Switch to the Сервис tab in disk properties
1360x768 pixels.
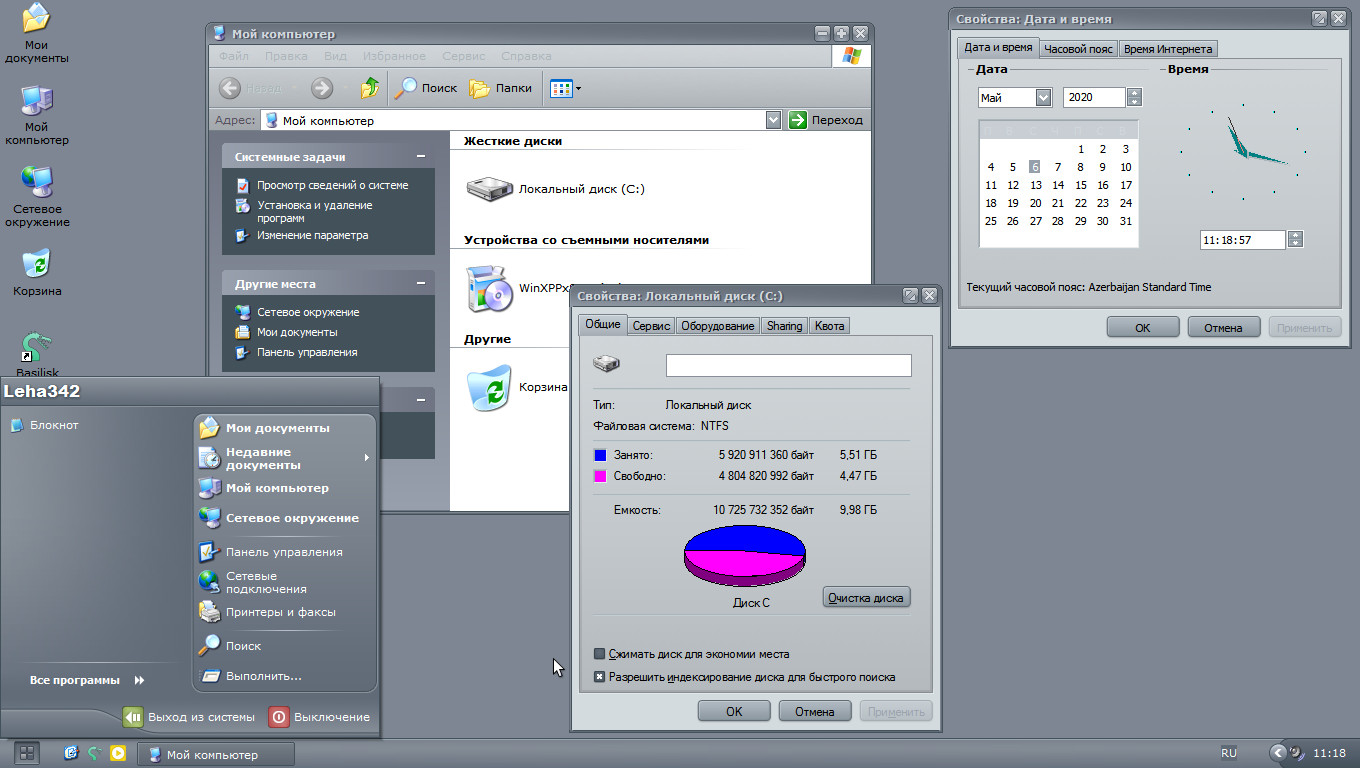[651, 326]
